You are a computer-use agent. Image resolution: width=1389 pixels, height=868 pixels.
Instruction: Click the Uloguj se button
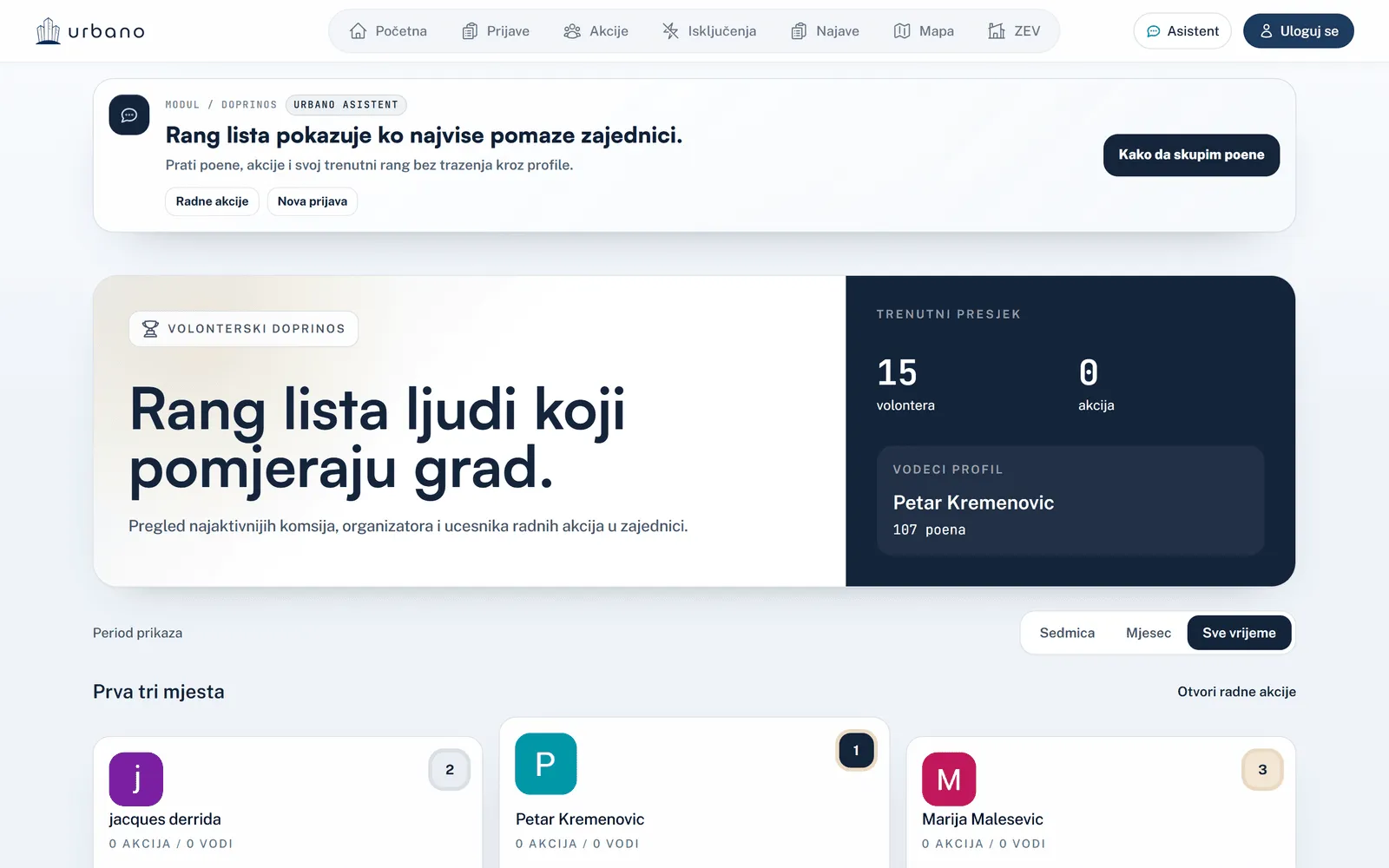1299,31
